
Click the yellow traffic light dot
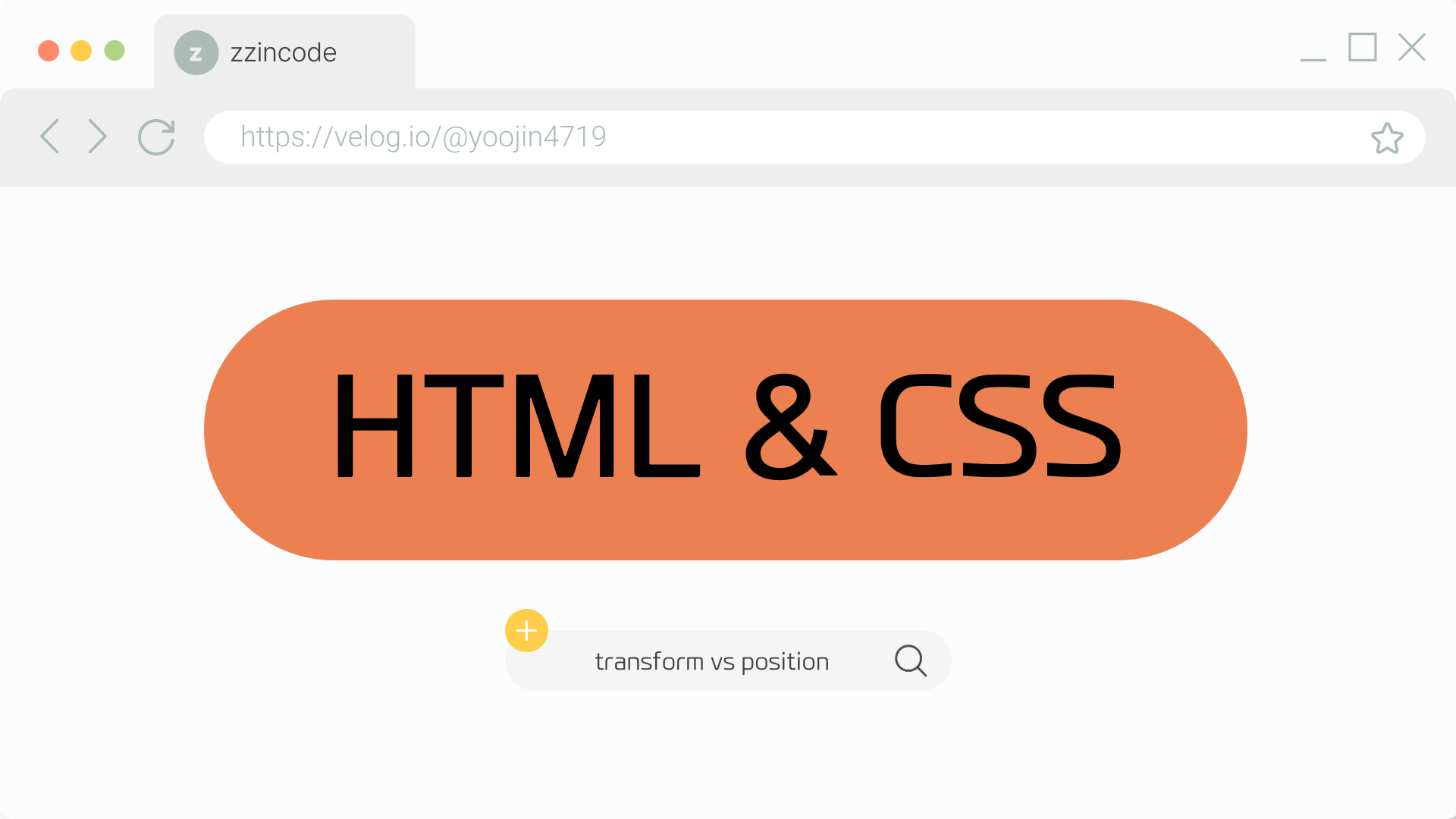tap(81, 51)
